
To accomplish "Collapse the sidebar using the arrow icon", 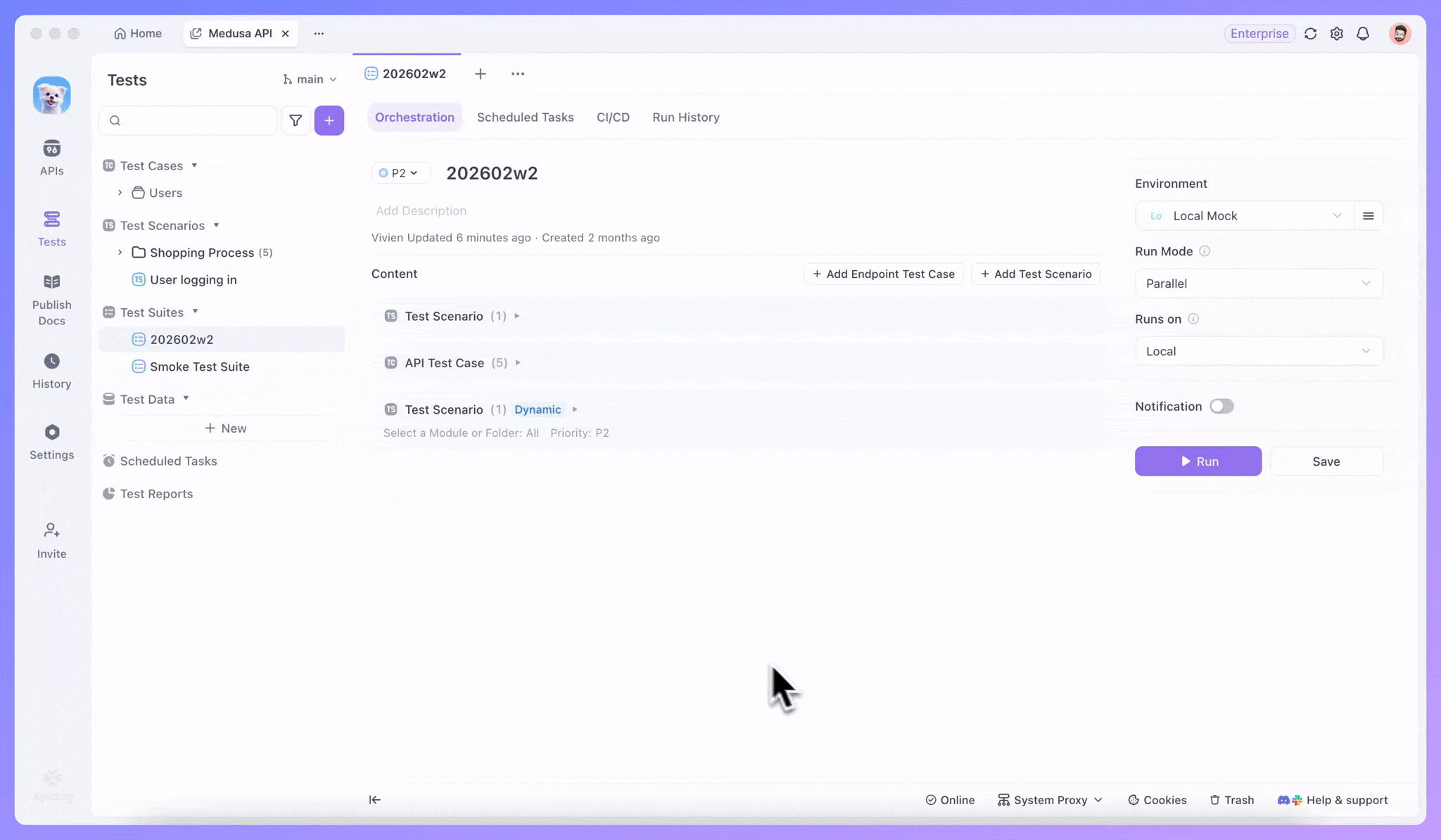I will 375,799.
